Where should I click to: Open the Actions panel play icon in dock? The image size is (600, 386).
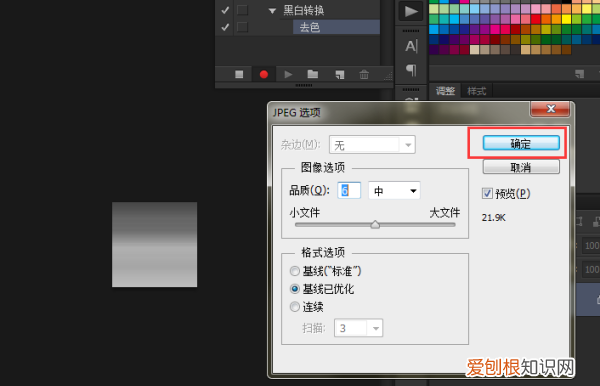[x=411, y=11]
